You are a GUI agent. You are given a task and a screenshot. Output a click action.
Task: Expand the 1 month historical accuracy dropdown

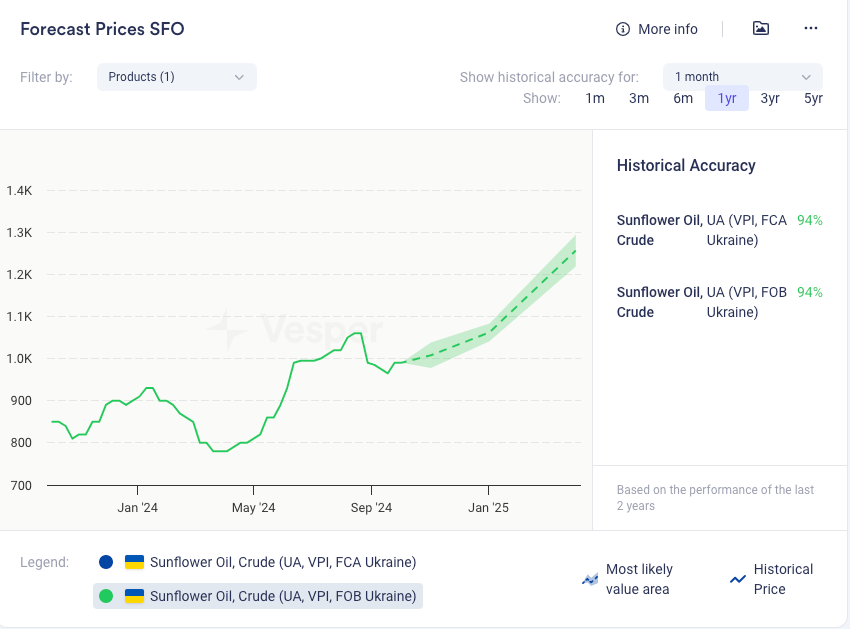tap(742, 77)
